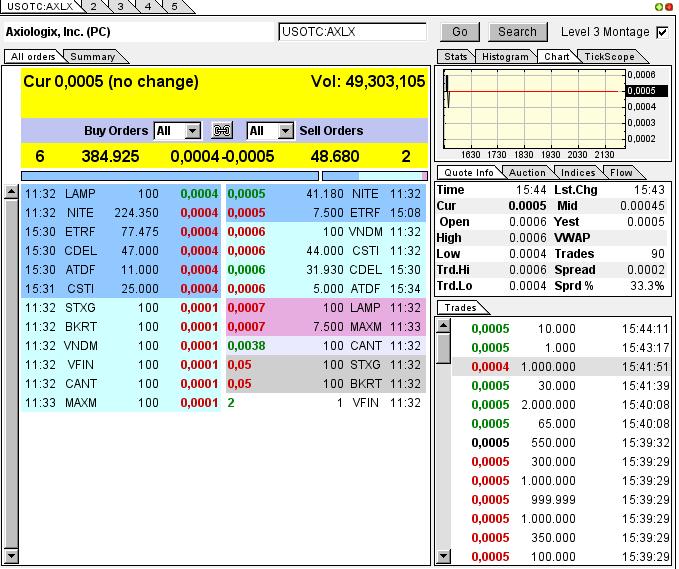Click the trades list scroll up arrow
This screenshot has height=569, width=679.
point(443,326)
